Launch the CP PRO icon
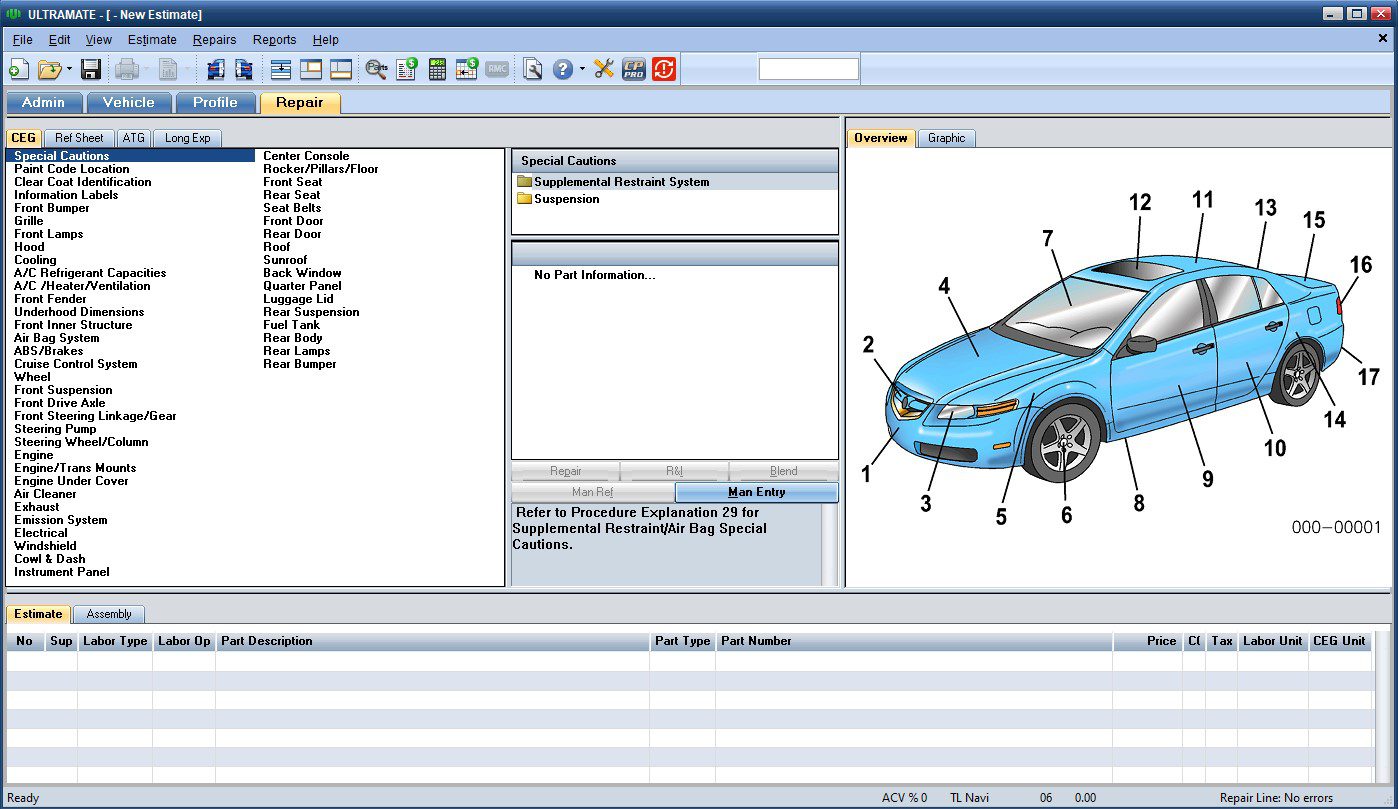Image resolution: width=1398 pixels, height=809 pixels. [x=634, y=69]
